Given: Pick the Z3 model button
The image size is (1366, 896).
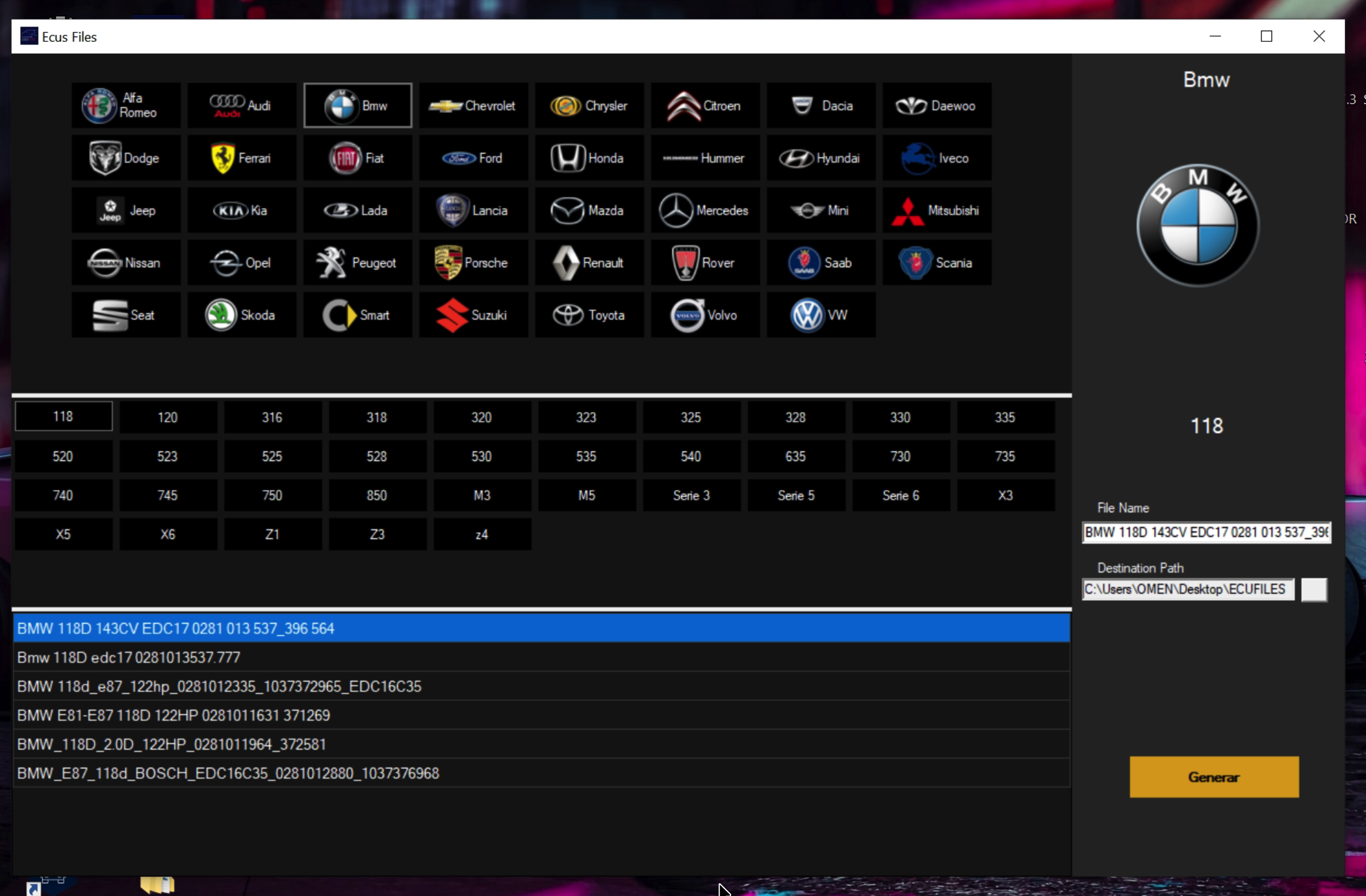Looking at the screenshot, I should click(377, 534).
